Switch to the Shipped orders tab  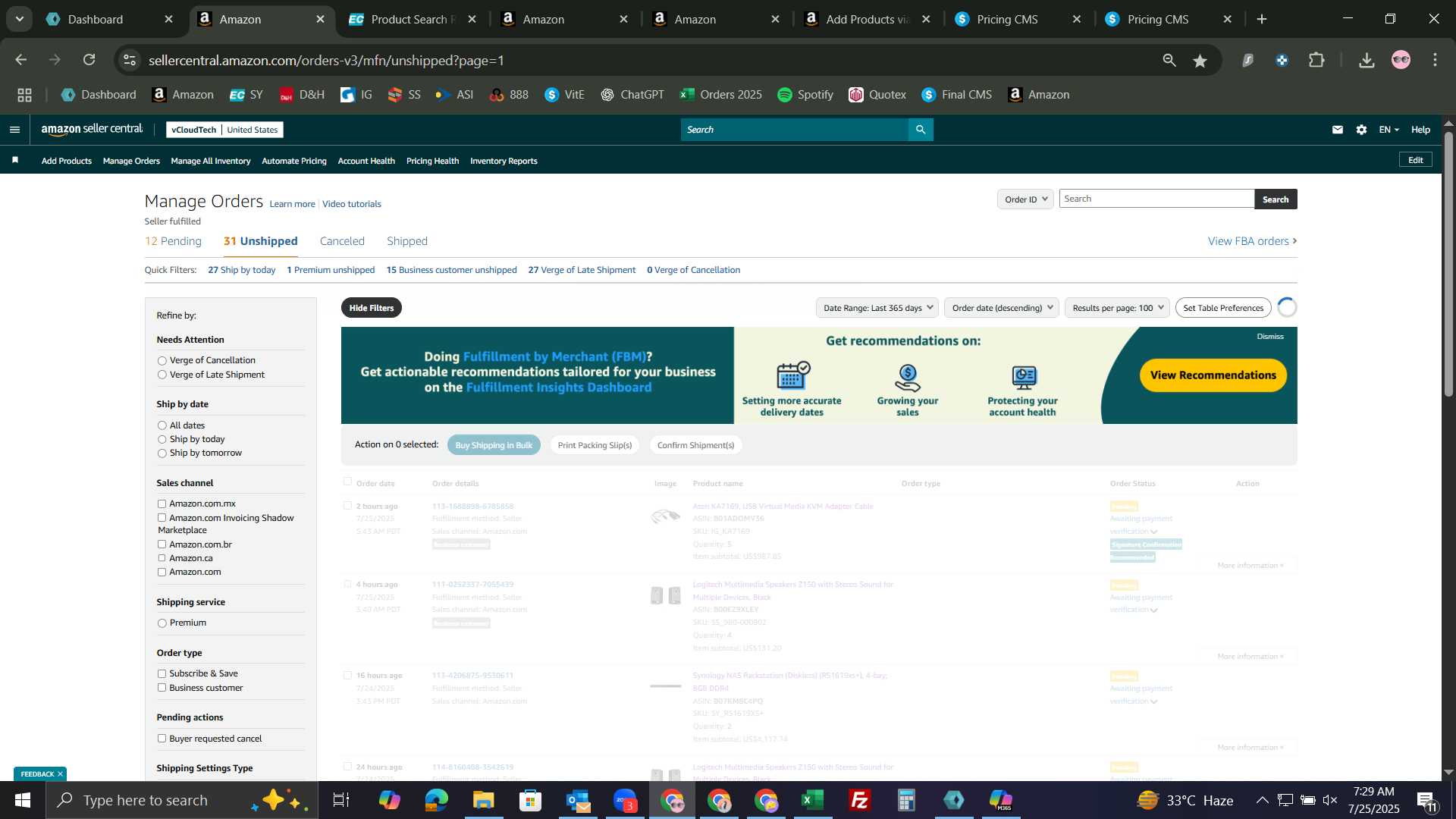407,241
